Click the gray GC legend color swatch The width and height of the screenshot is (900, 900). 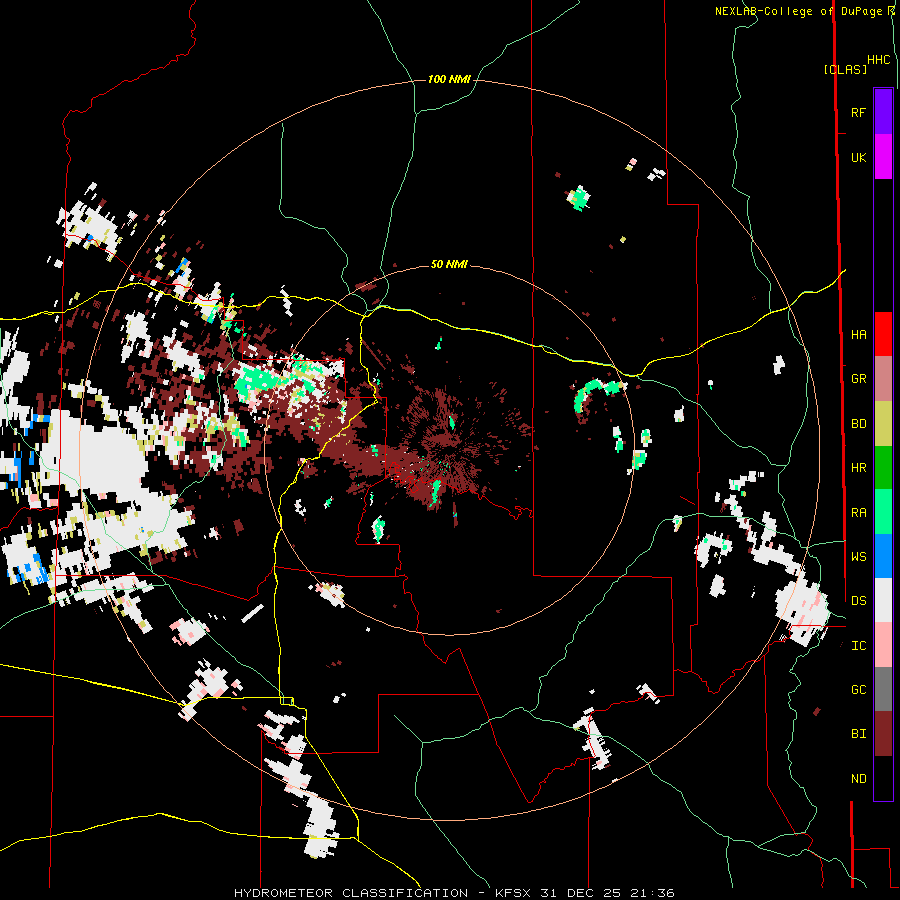tap(883, 689)
